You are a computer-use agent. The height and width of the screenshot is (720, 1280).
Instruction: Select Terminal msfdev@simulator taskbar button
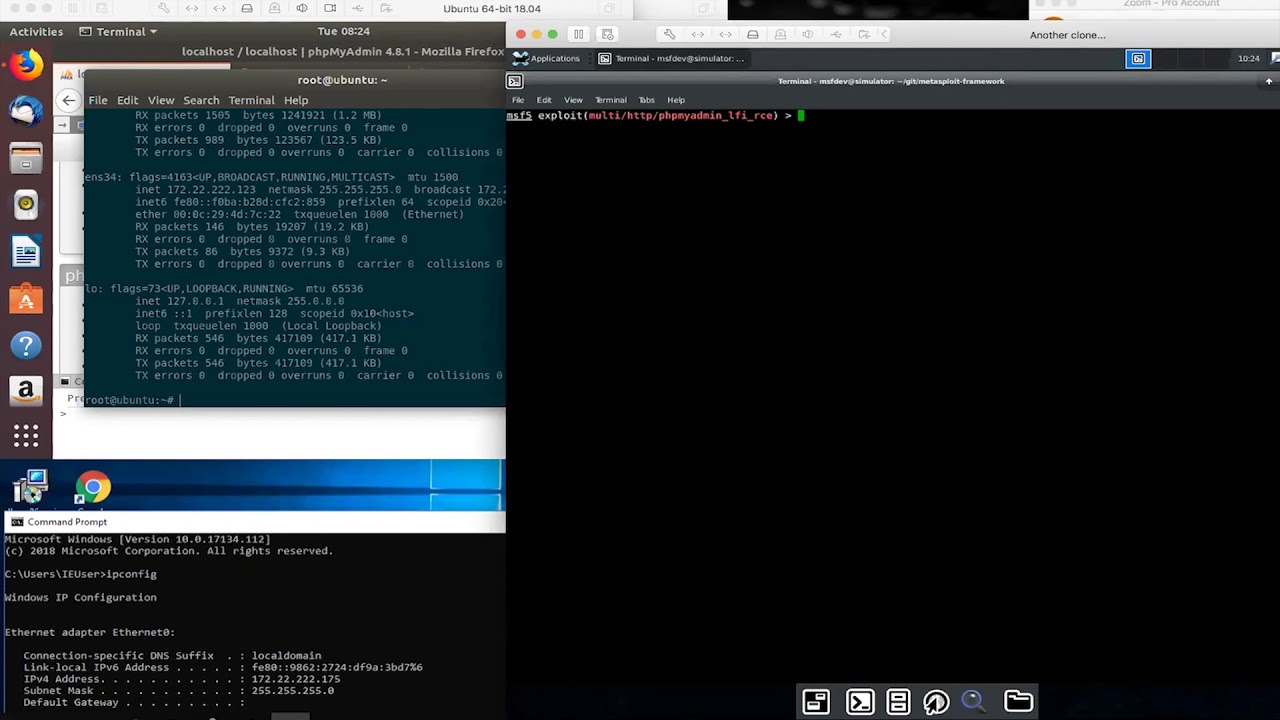672,58
